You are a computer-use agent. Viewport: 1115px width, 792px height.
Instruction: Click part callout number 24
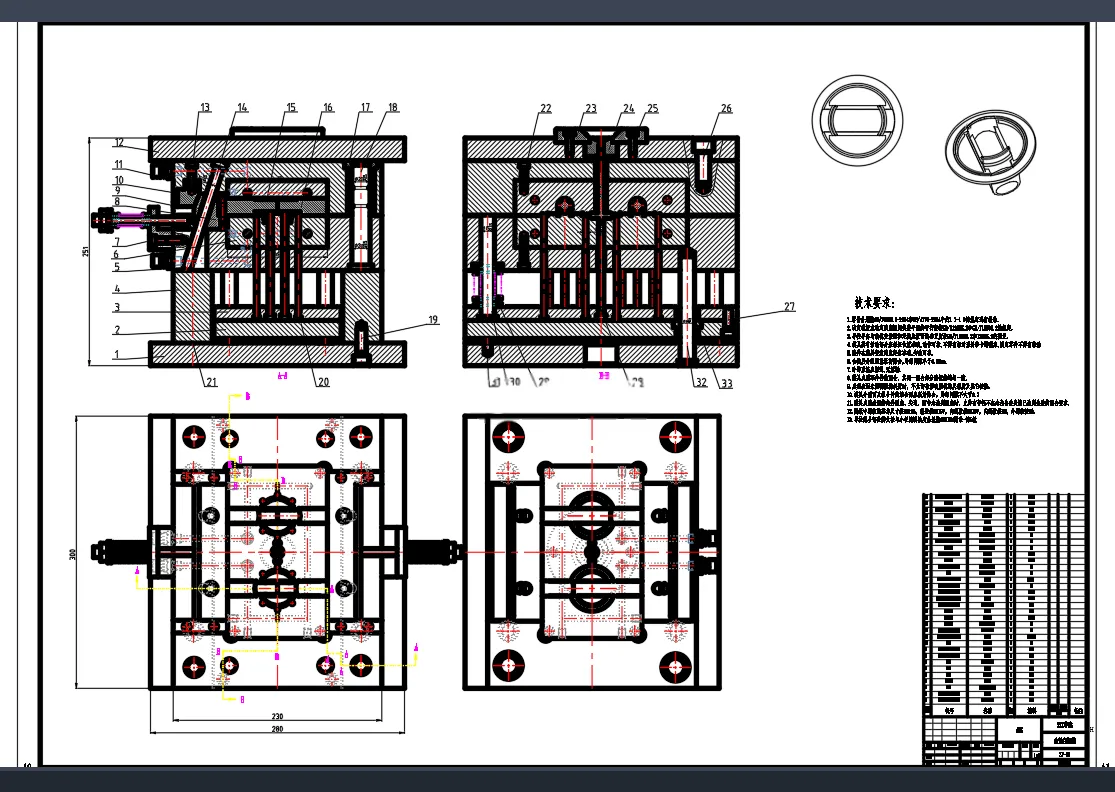[x=629, y=108]
